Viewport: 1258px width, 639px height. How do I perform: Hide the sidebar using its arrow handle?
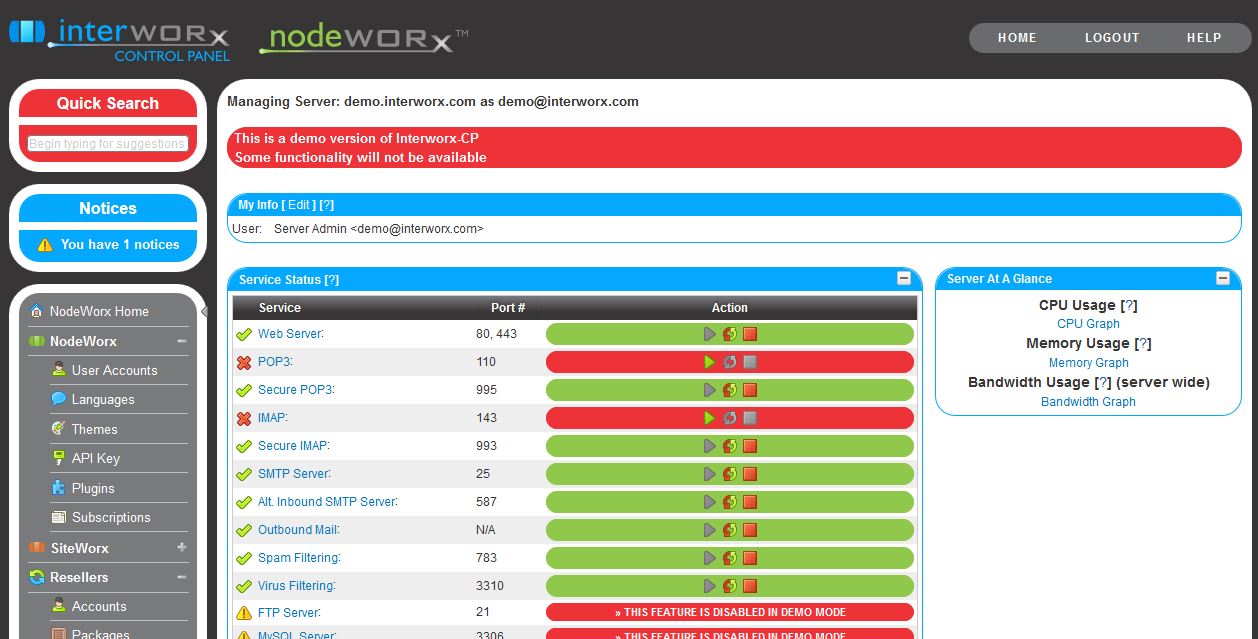[204, 312]
